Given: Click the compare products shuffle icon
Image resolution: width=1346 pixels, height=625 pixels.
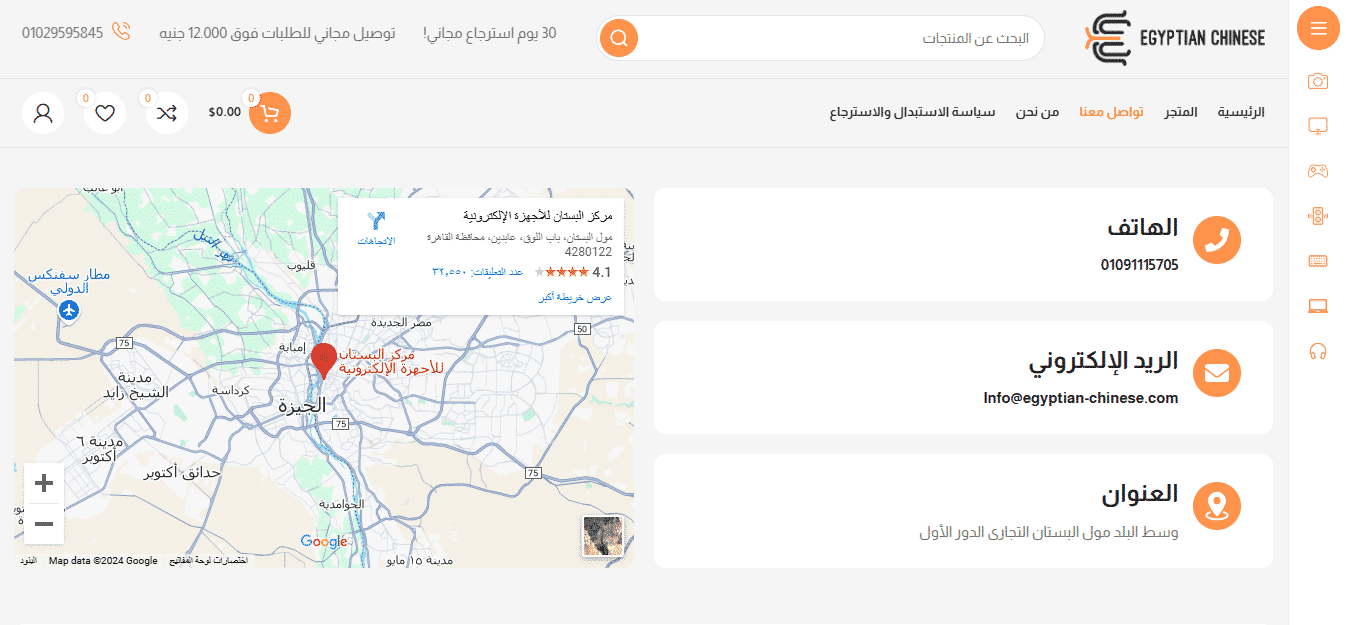Looking at the screenshot, I should click(x=166, y=113).
